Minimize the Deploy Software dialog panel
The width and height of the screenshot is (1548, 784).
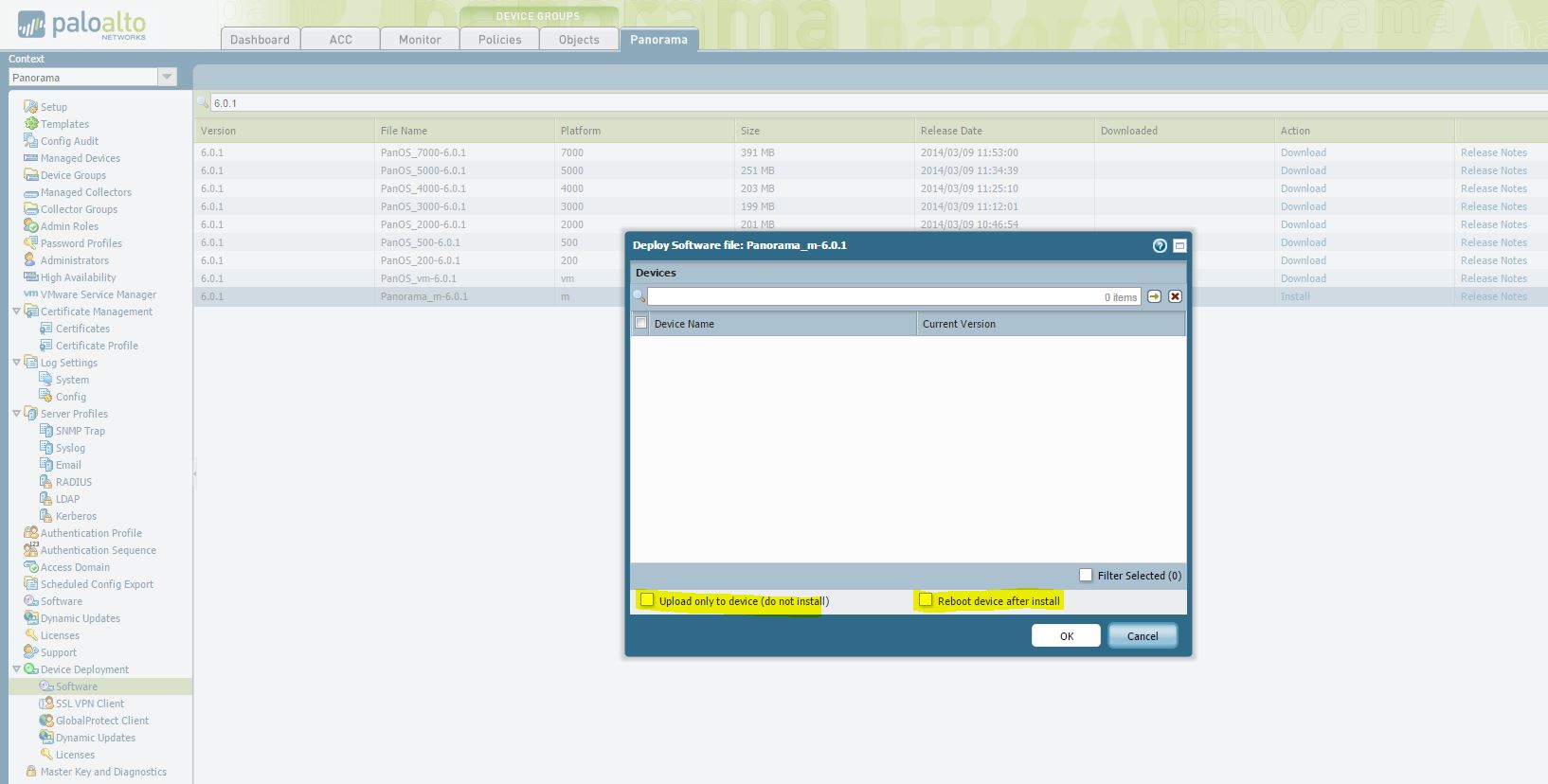[1179, 245]
